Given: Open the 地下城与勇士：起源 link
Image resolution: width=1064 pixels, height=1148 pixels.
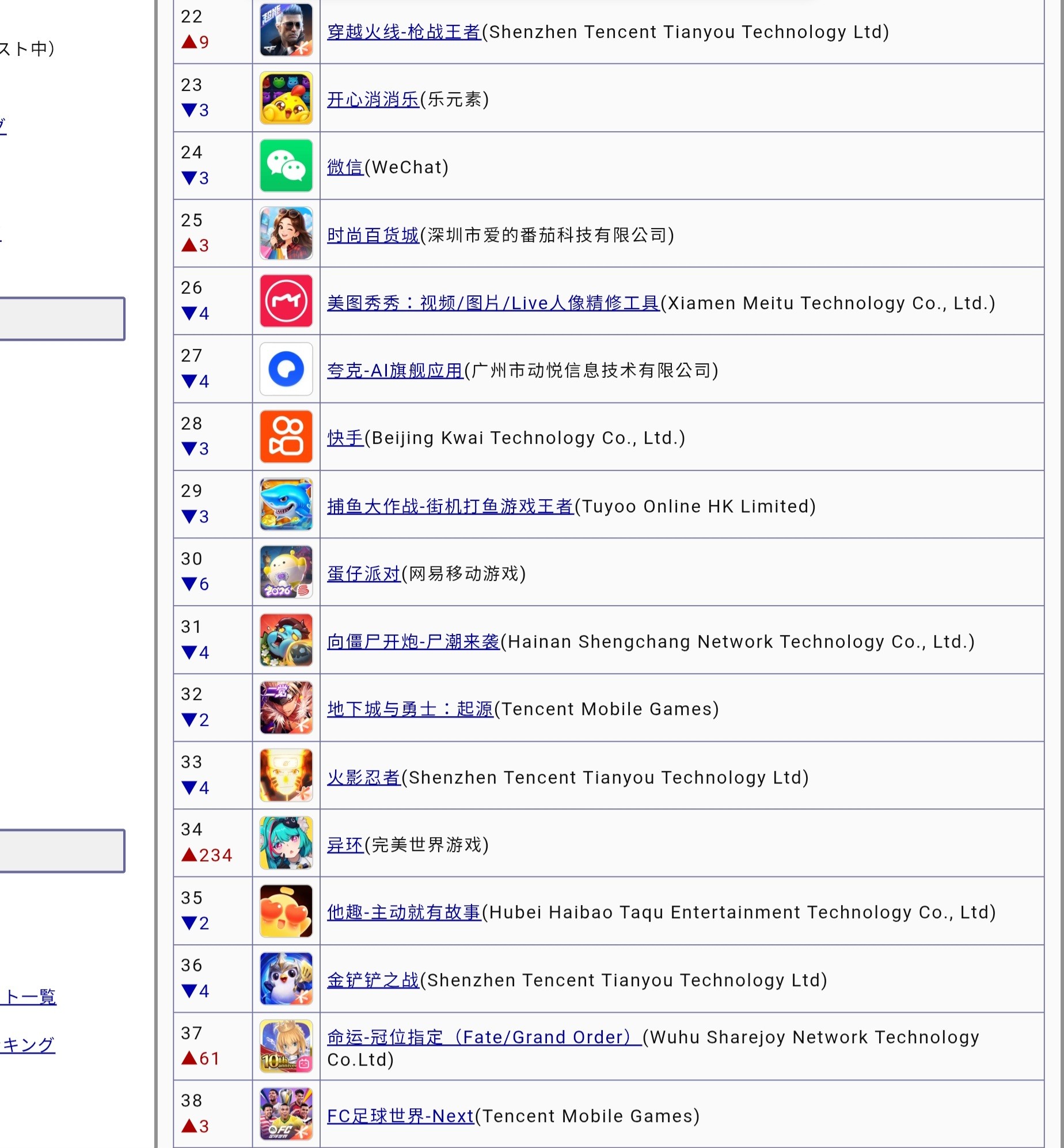Looking at the screenshot, I should pyautogui.click(x=410, y=709).
